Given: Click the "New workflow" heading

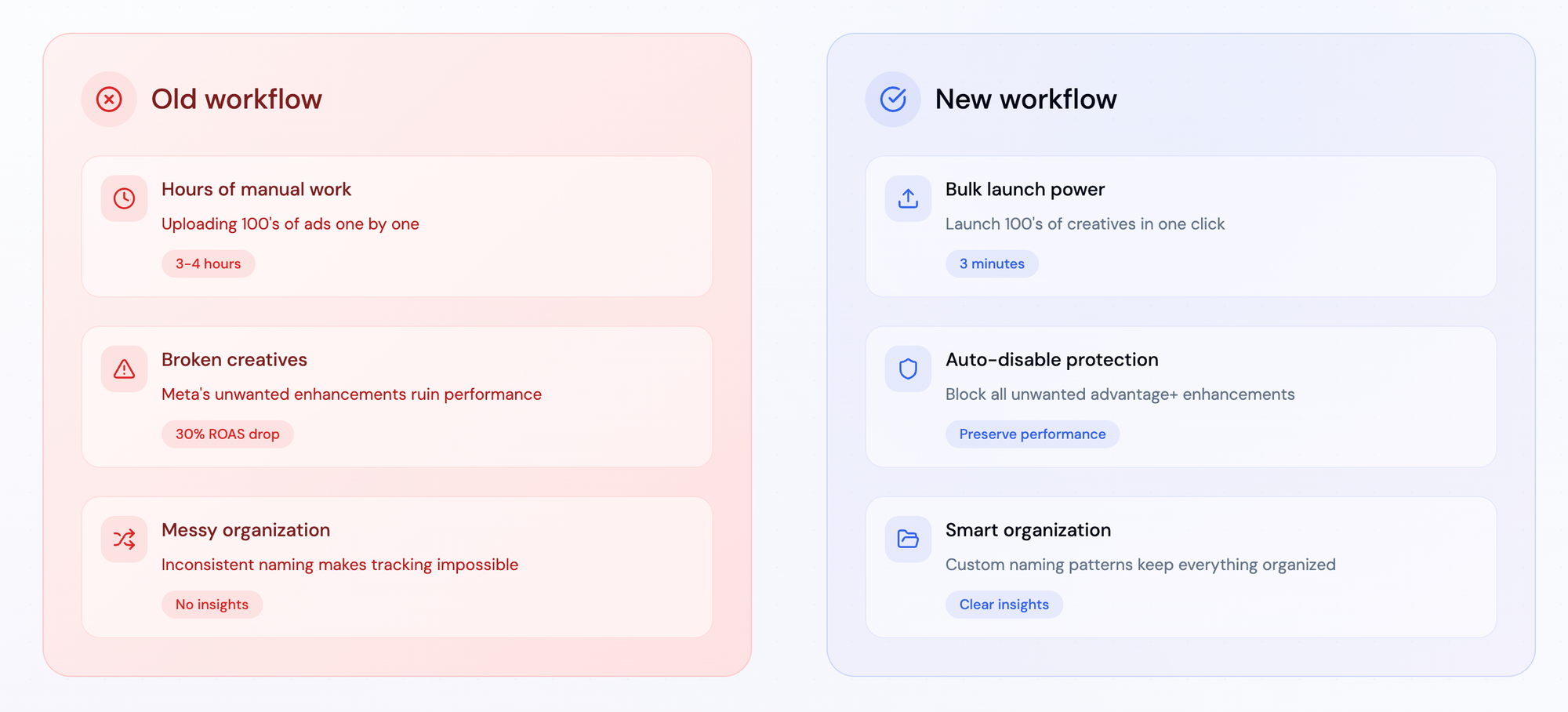Looking at the screenshot, I should pos(1025,100).
